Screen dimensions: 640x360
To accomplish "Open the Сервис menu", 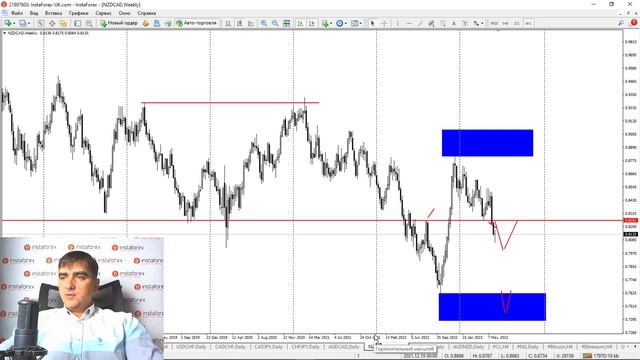I will pos(103,13).
